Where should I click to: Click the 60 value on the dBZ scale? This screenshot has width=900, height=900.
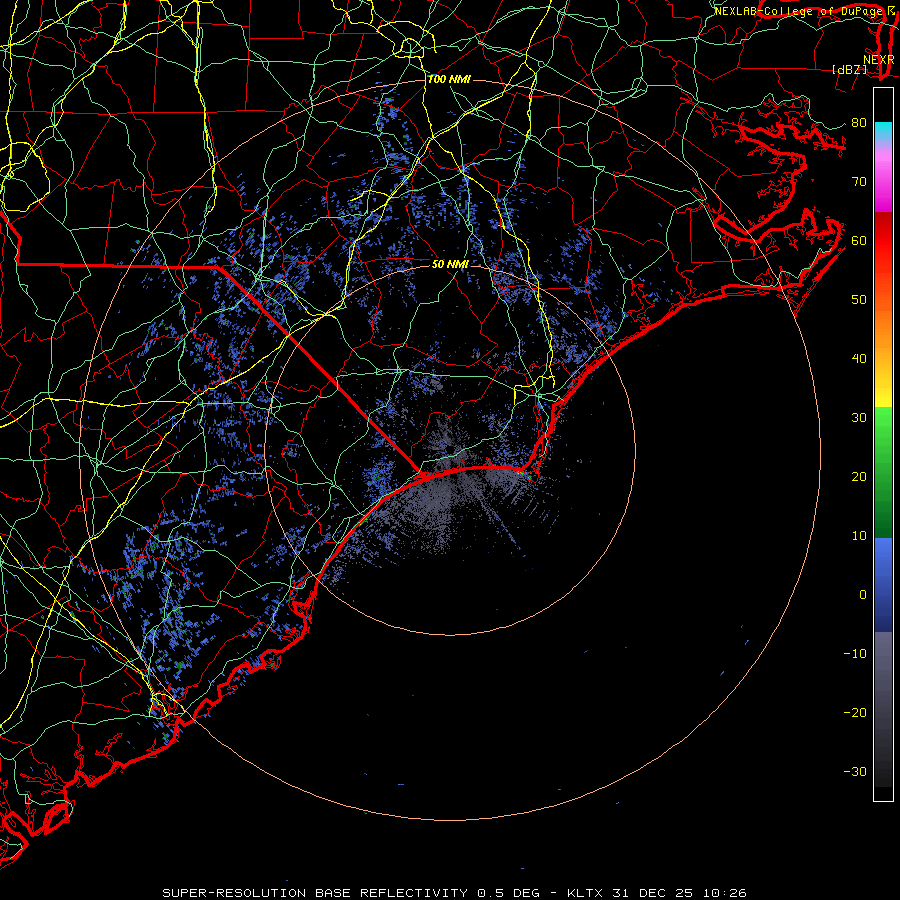click(859, 240)
